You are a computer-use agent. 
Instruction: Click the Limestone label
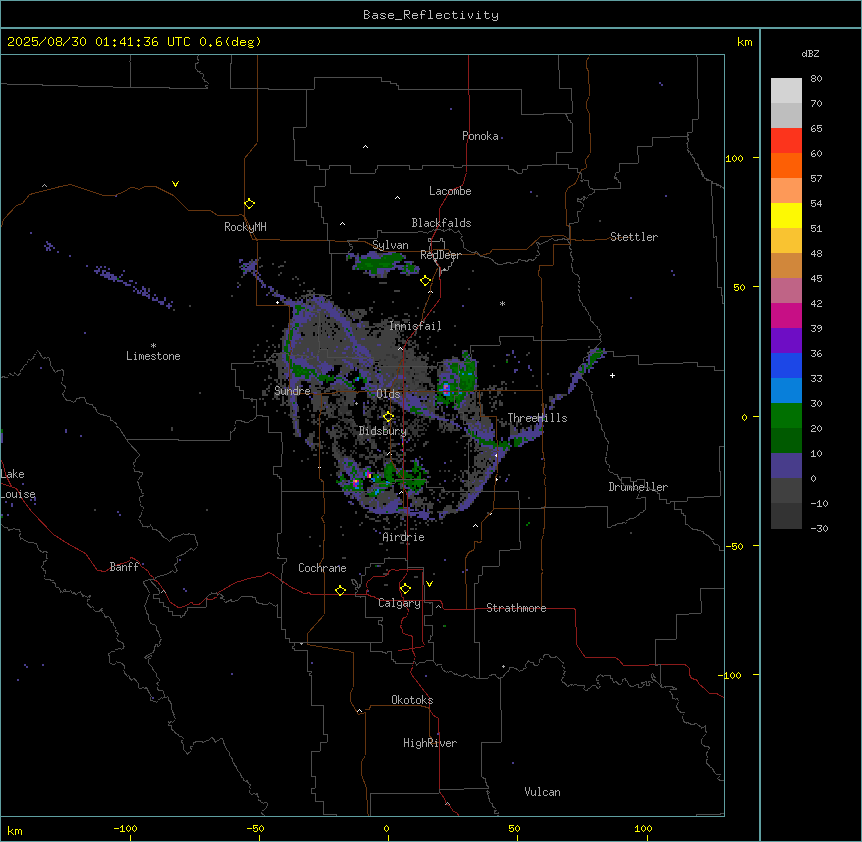153,356
